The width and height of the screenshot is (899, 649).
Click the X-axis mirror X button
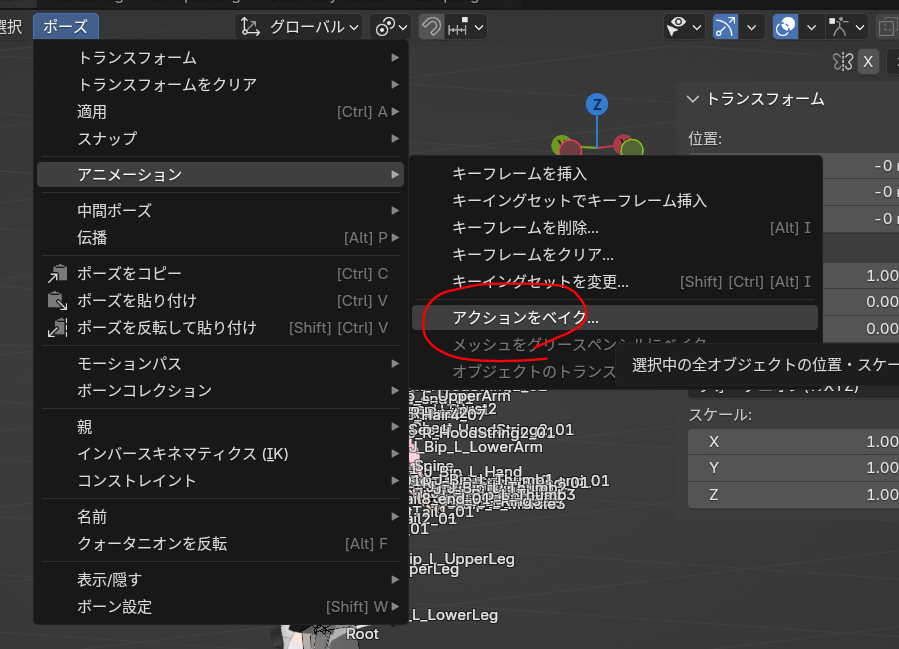pyautogui.click(x=868, y=62)
